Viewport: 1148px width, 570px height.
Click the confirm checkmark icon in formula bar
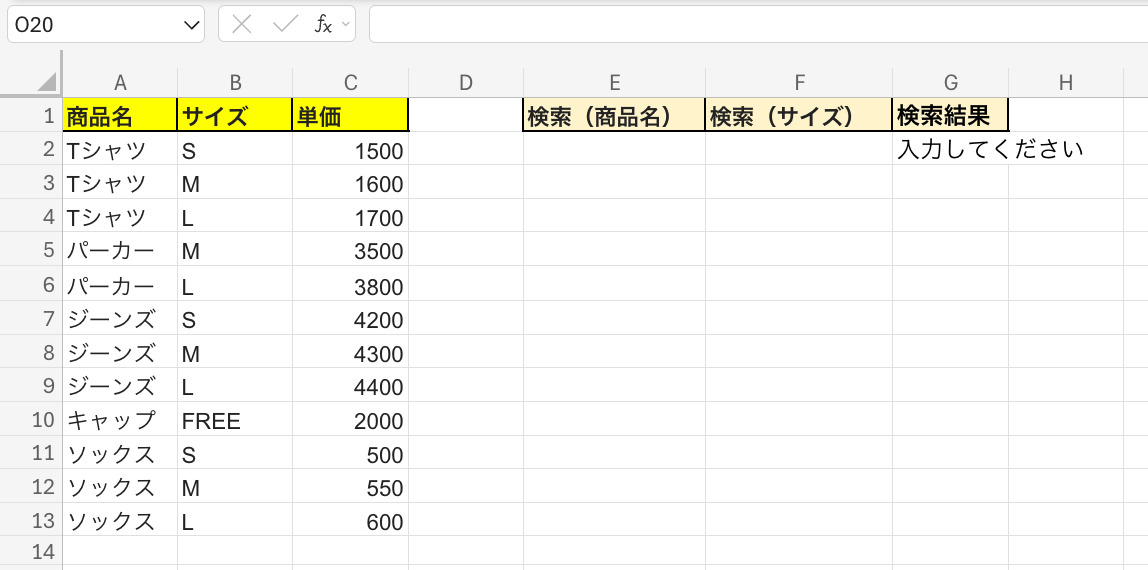285,25
